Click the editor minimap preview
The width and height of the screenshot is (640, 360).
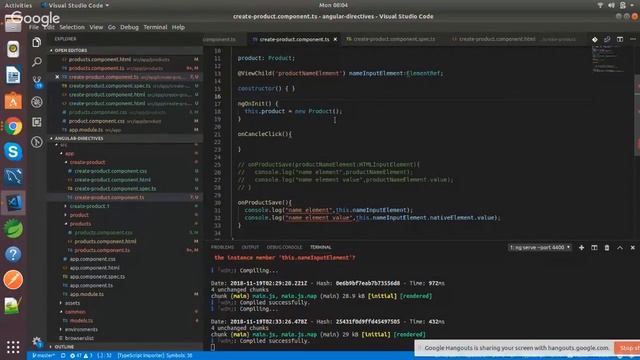click(x=608, y=60)
